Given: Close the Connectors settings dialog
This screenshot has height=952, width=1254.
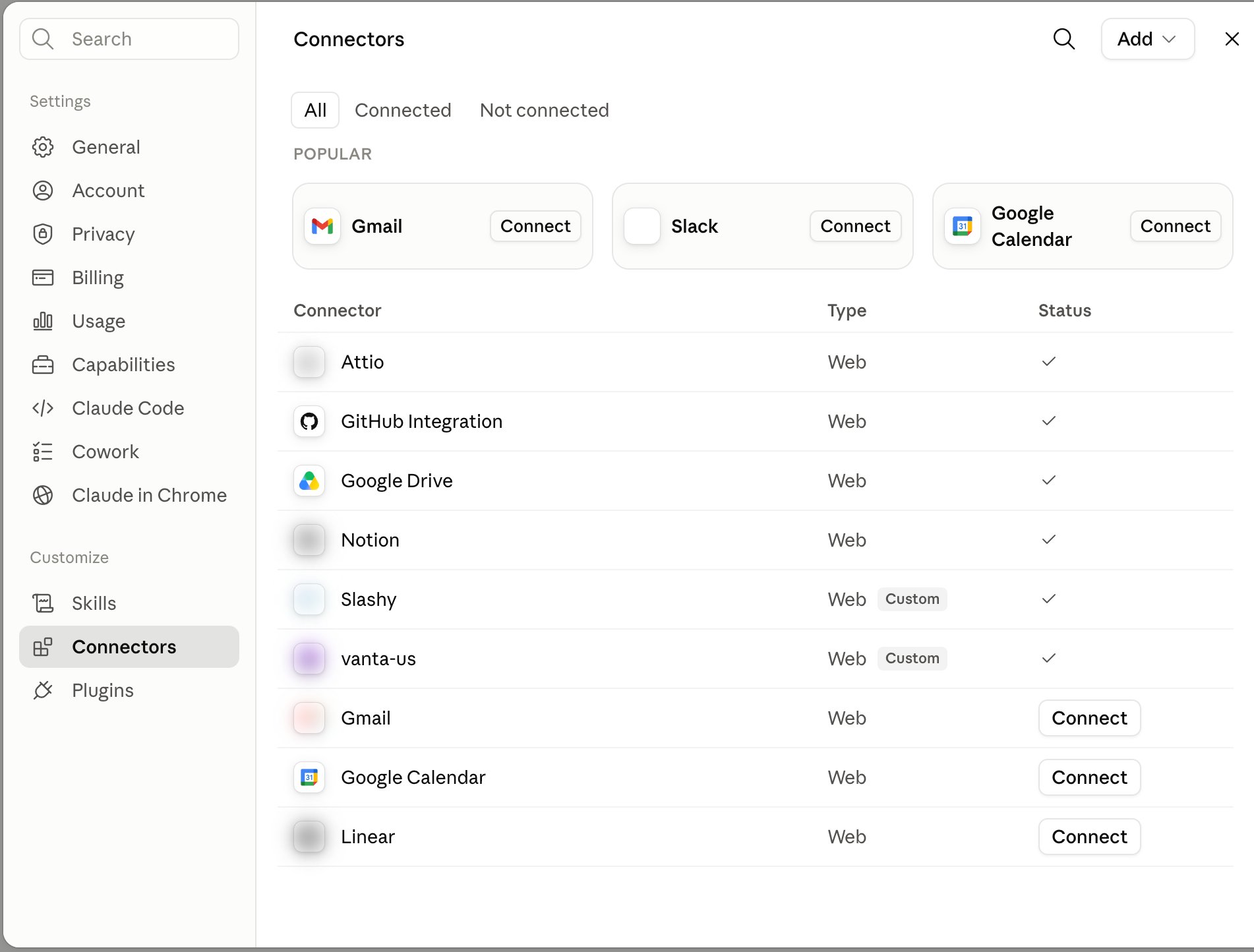Looking at the screenshot, I should (1232, 39).
